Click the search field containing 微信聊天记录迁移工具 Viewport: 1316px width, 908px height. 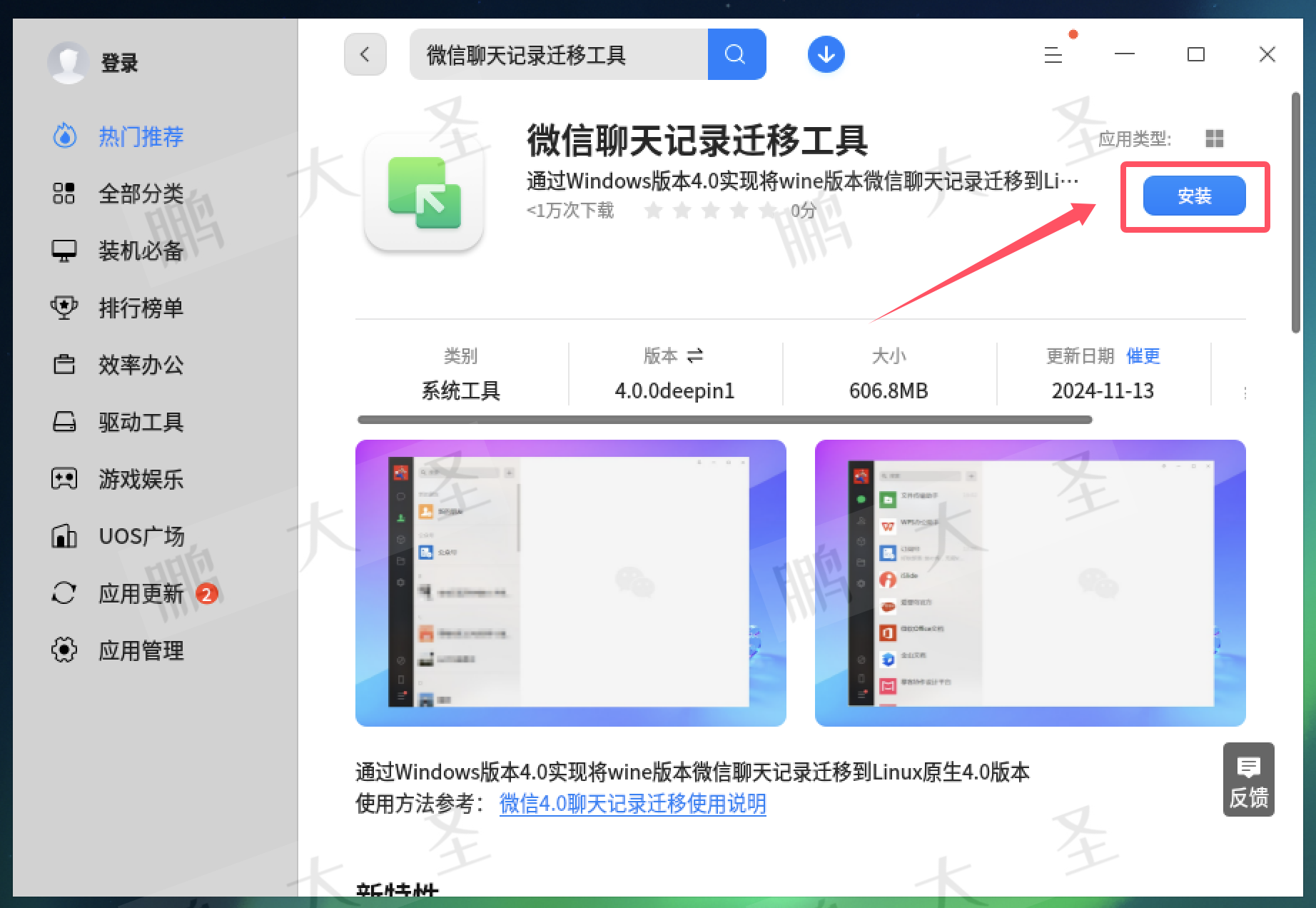click(x=559, y=54)
